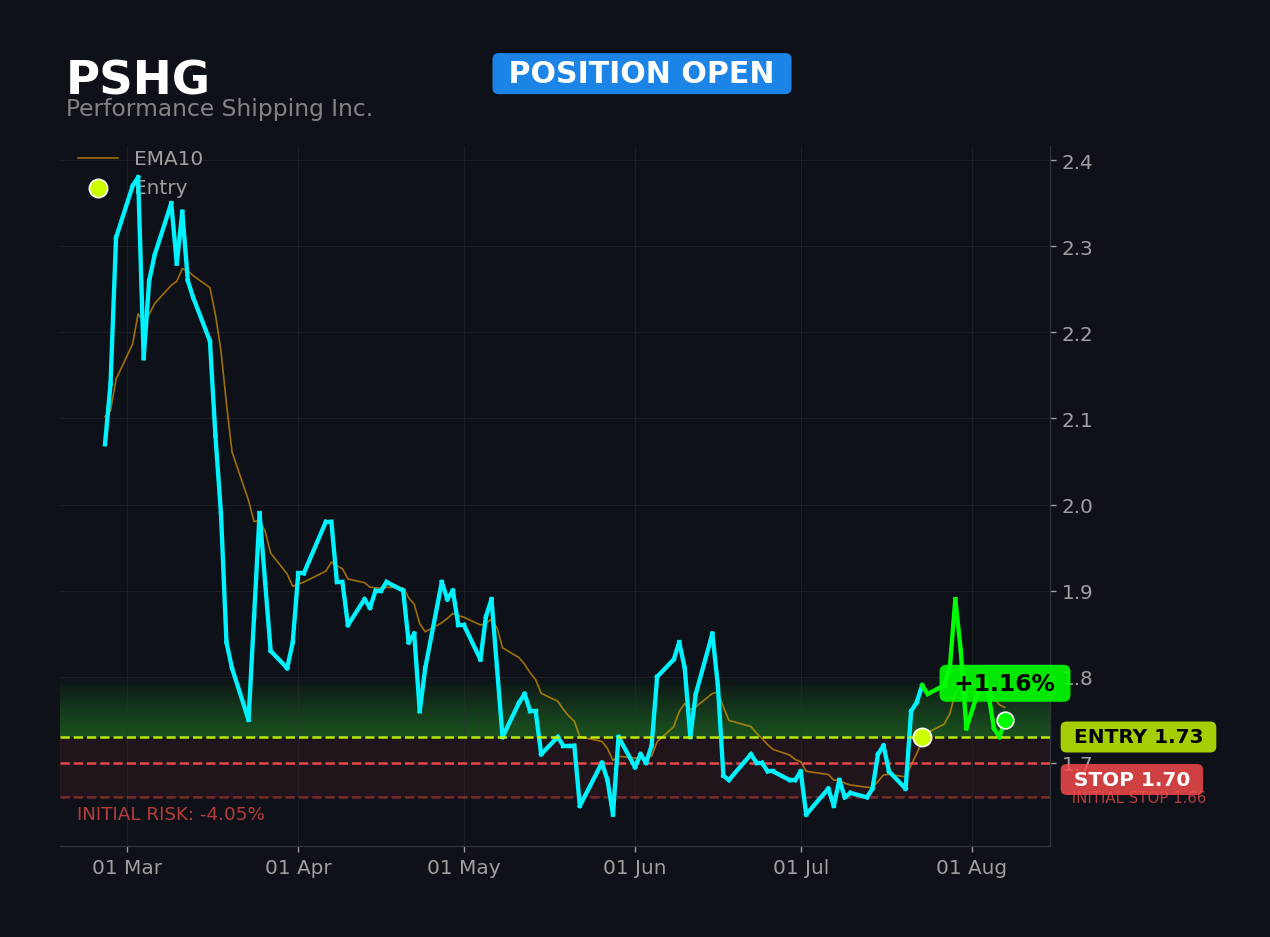
Task: Click the 01 Jun axis label
Action: (635, 868)
